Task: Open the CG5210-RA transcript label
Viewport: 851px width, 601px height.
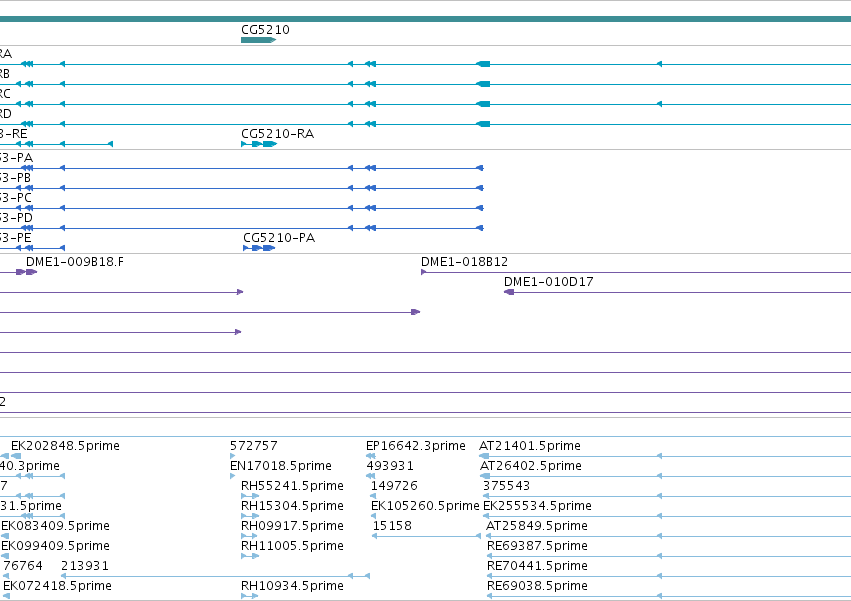Action: pos(277,134)
